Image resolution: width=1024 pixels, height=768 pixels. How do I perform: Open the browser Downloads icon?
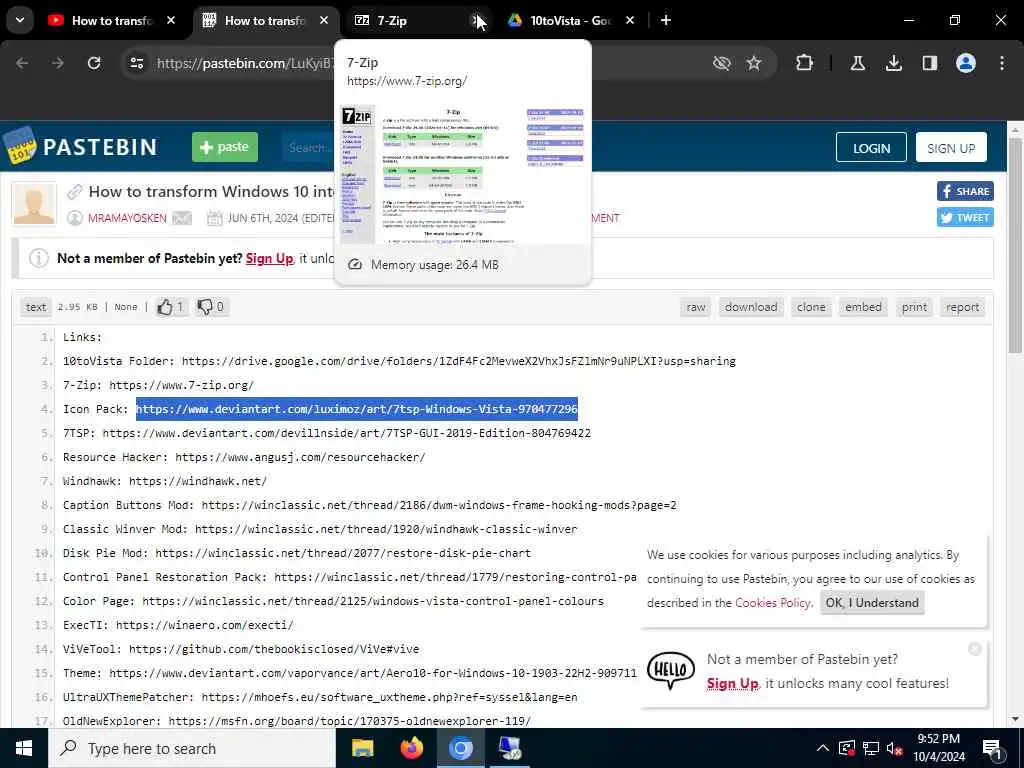pos(893,63)
